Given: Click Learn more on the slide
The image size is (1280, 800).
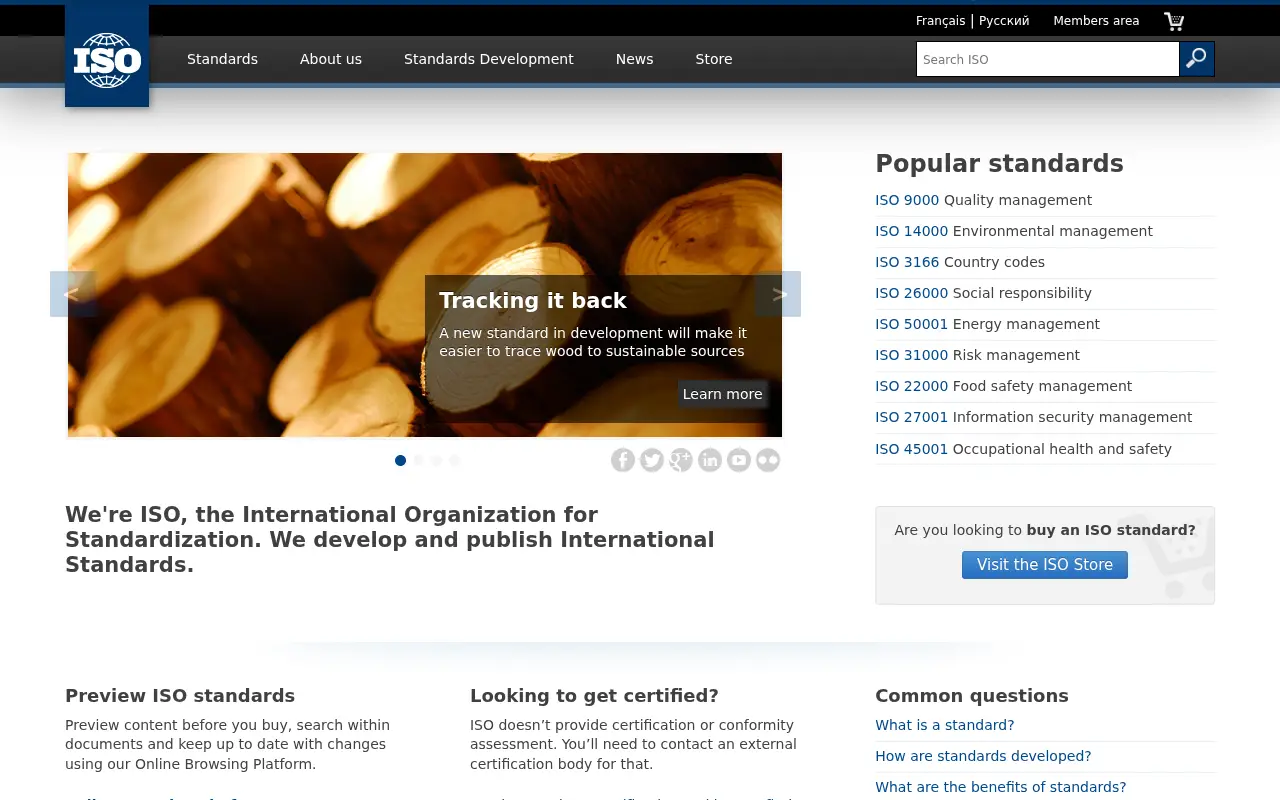Looking at the screenshot, I should pos(722,394).
